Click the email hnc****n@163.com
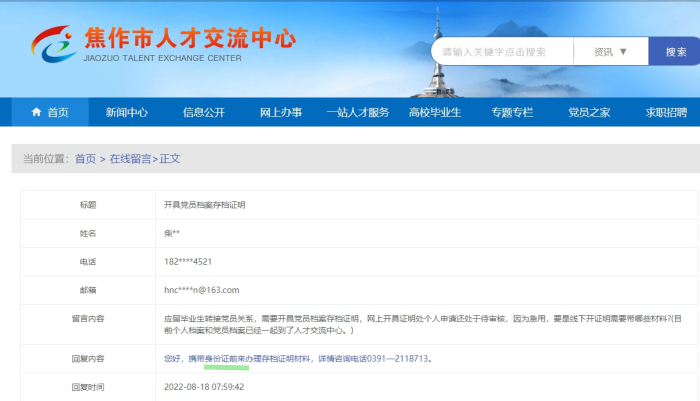The image size is (700, 401). click(x=202, y=290)
